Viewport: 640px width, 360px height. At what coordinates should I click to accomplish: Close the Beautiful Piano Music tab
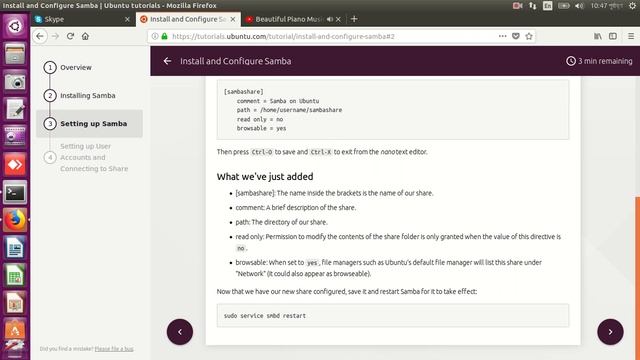click(x=338, y=19)
